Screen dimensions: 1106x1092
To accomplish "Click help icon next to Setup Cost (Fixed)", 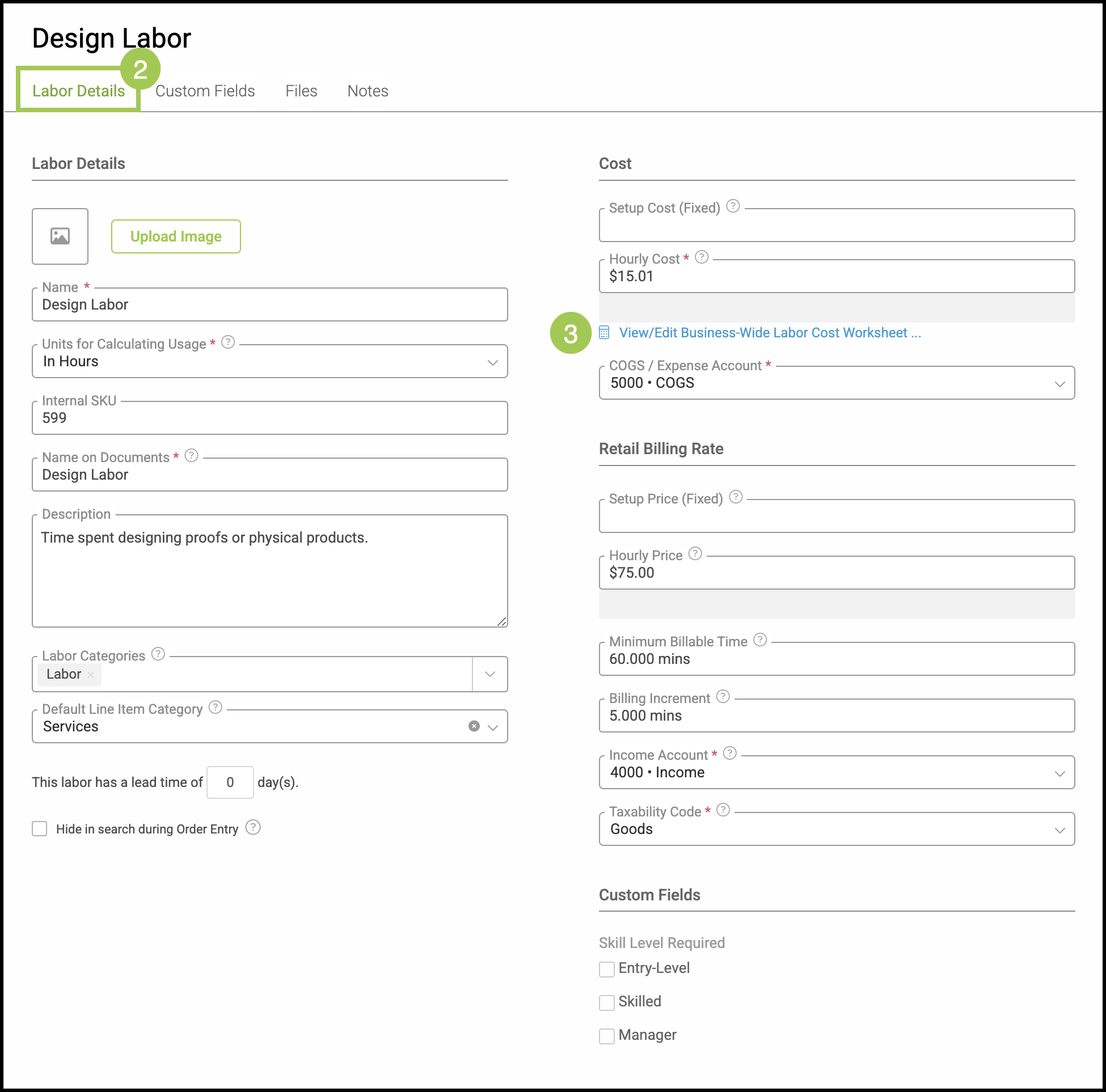I will pos(733,206).
